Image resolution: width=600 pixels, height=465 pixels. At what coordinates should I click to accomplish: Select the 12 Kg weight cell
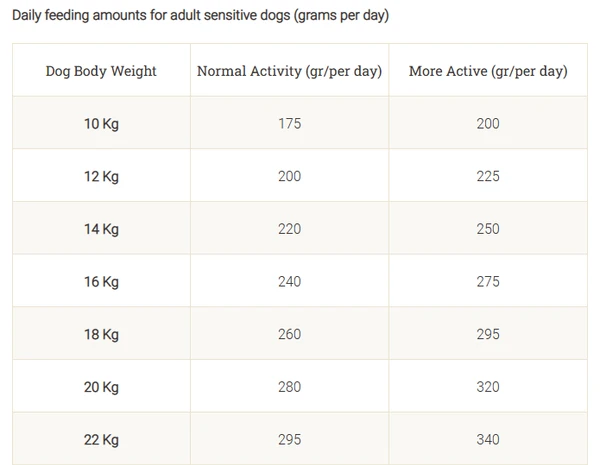tap(101, 177)
